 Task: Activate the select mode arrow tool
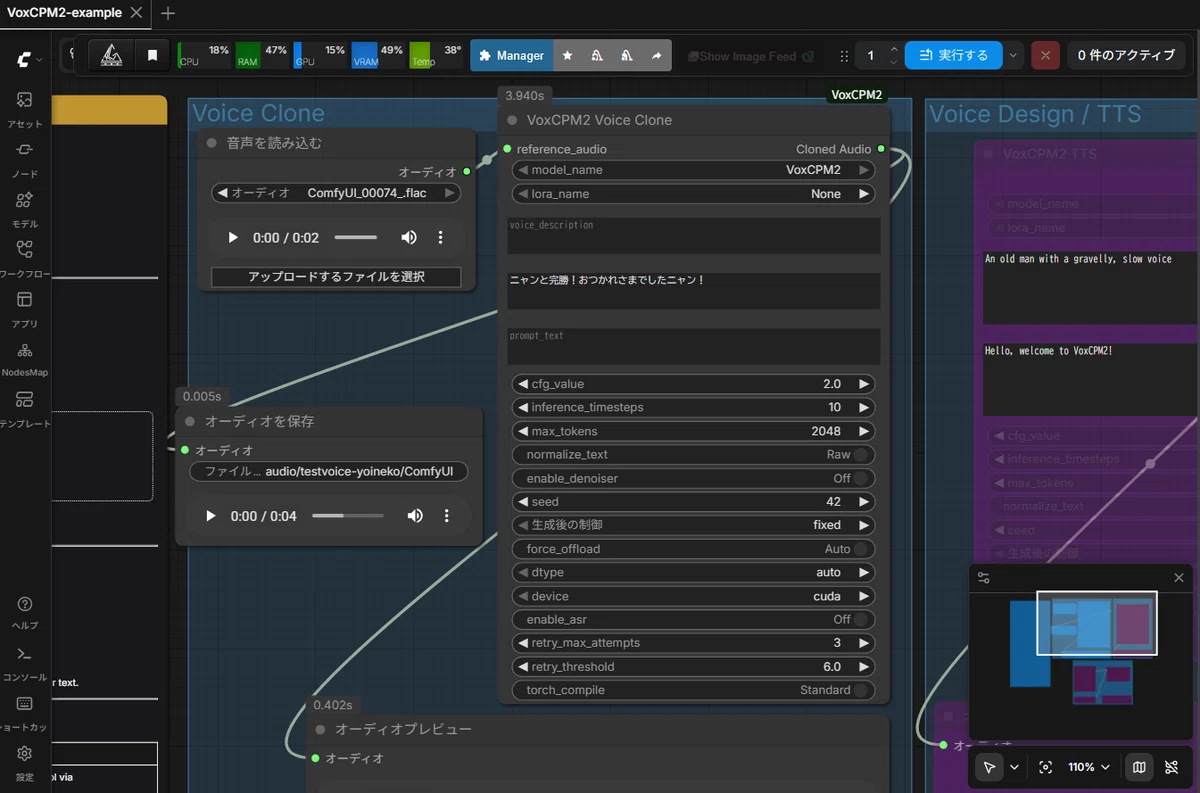point(989,767)
